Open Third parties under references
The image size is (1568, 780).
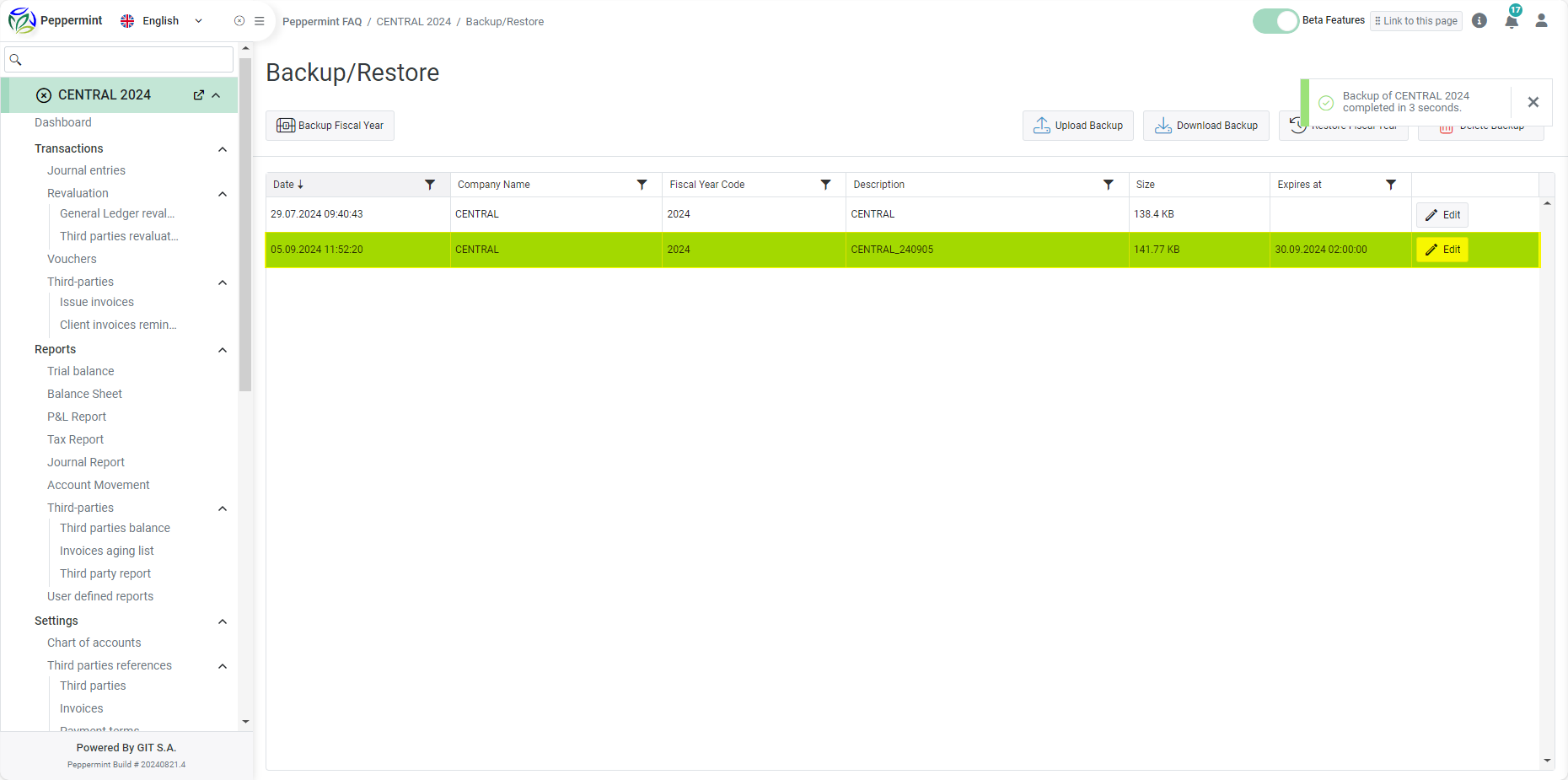[x=93, y=686]
